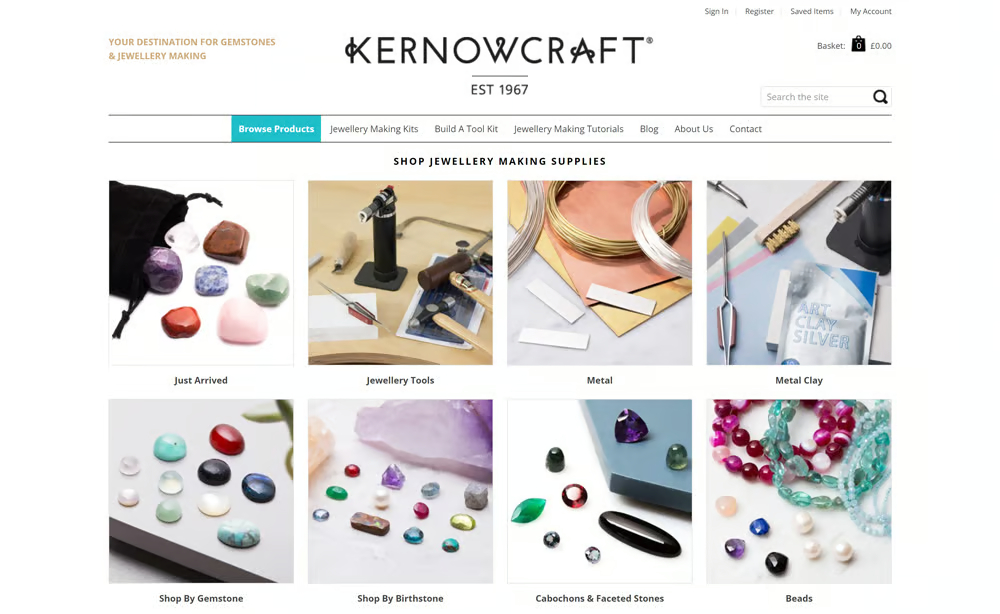Open the About Us page
1000x614 pixels.
pos(694,129)
